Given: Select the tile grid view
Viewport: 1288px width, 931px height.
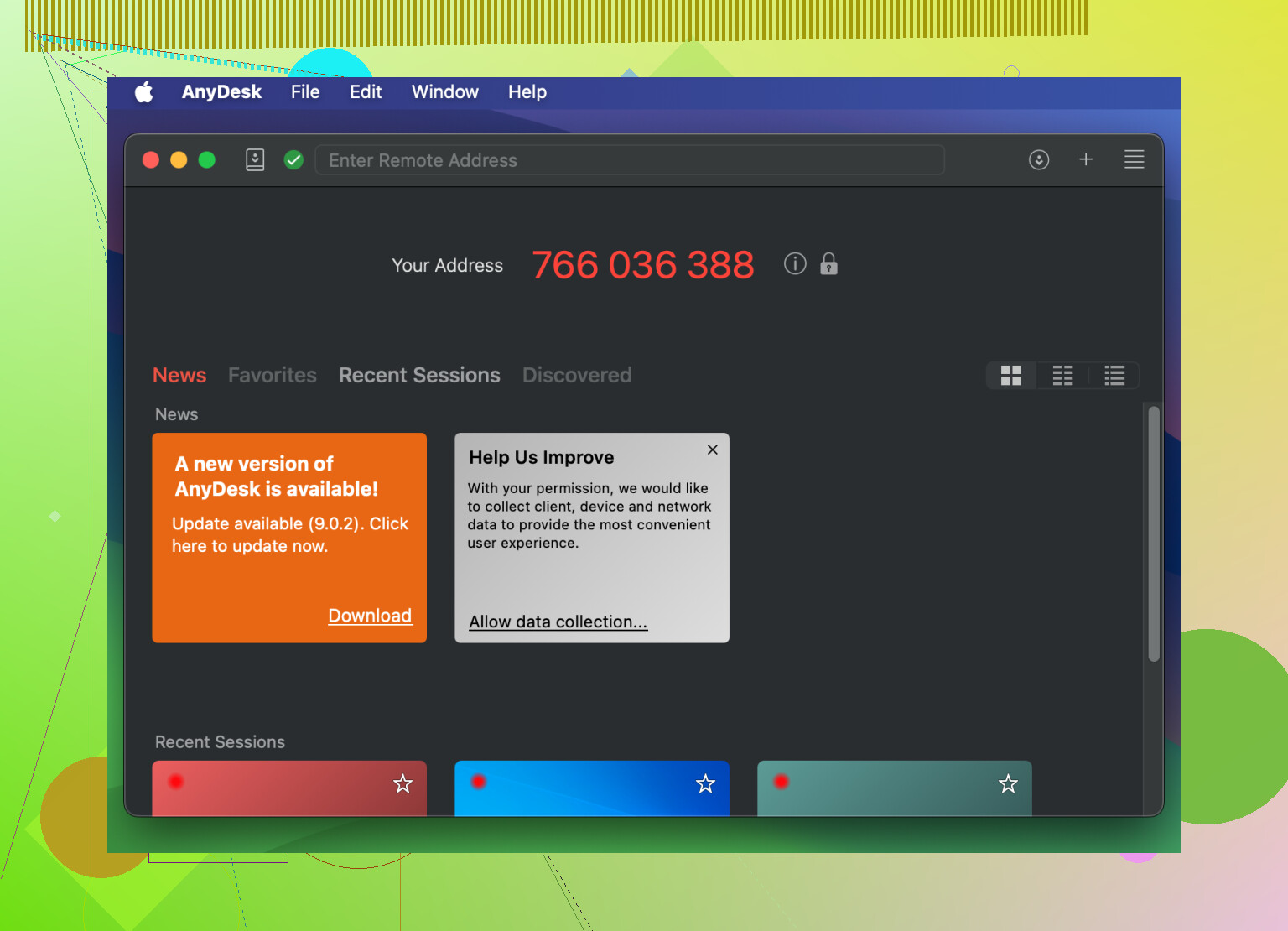Looking at the screenshot, I should coord(1011,375).
